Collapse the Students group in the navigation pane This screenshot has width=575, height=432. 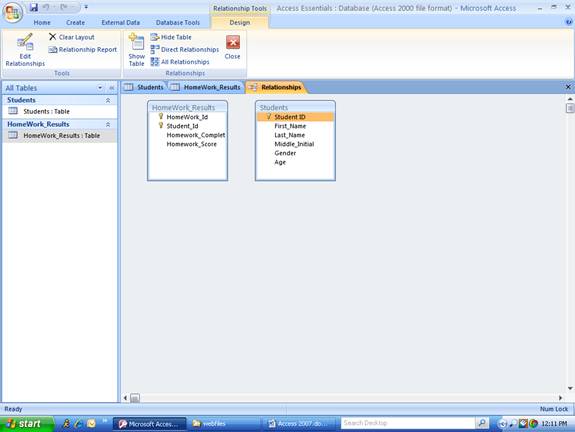pos(108,100)
